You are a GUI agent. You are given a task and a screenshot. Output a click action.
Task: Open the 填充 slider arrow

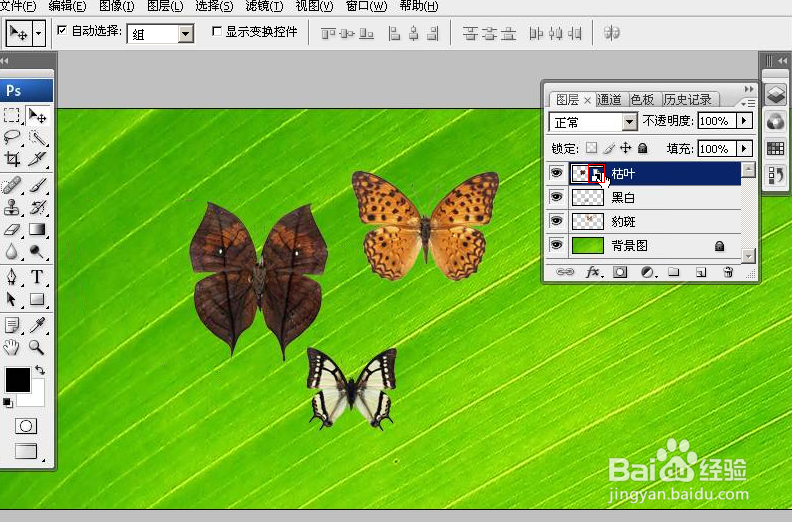point(744,149)
